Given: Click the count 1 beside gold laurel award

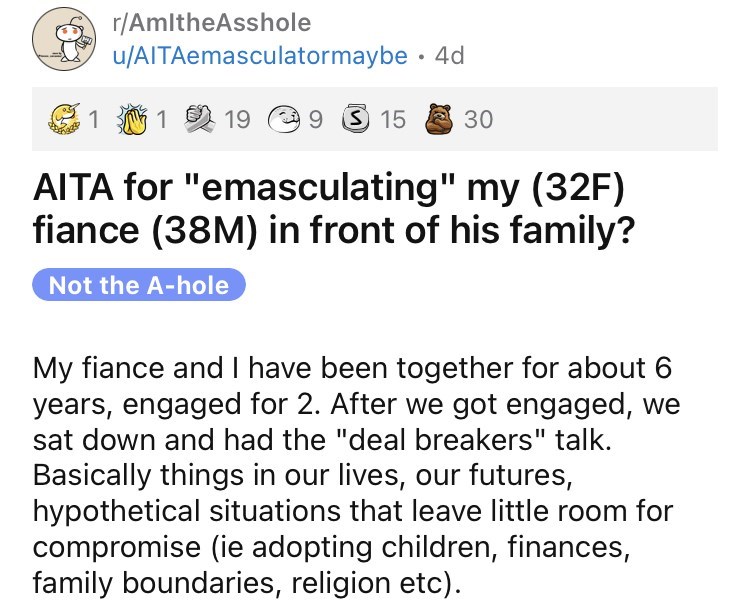Looking at the screenshot, I should 94,120.
